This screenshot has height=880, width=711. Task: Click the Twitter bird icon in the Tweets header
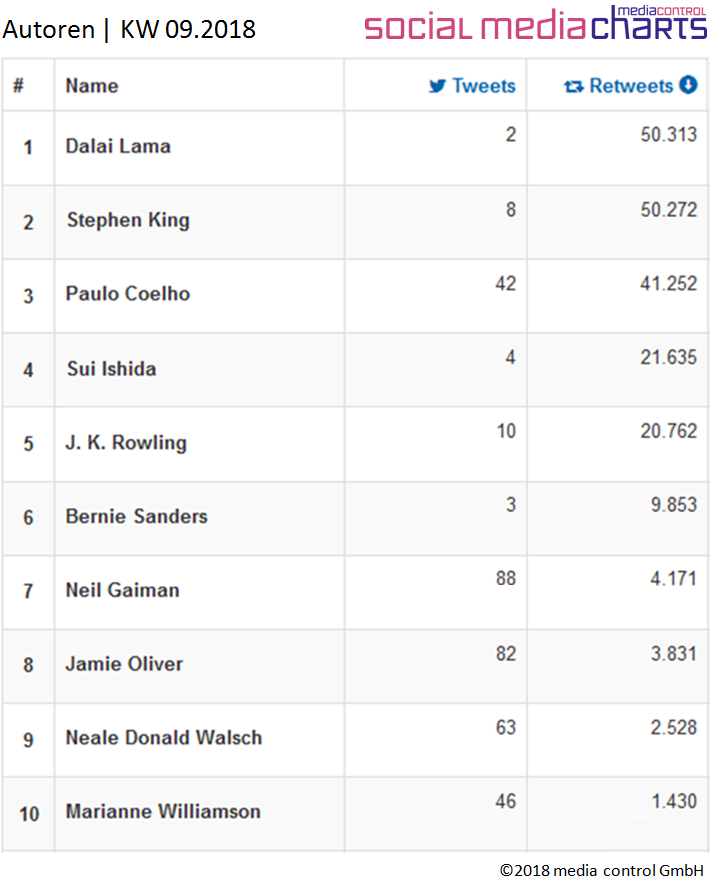(438, 86)
